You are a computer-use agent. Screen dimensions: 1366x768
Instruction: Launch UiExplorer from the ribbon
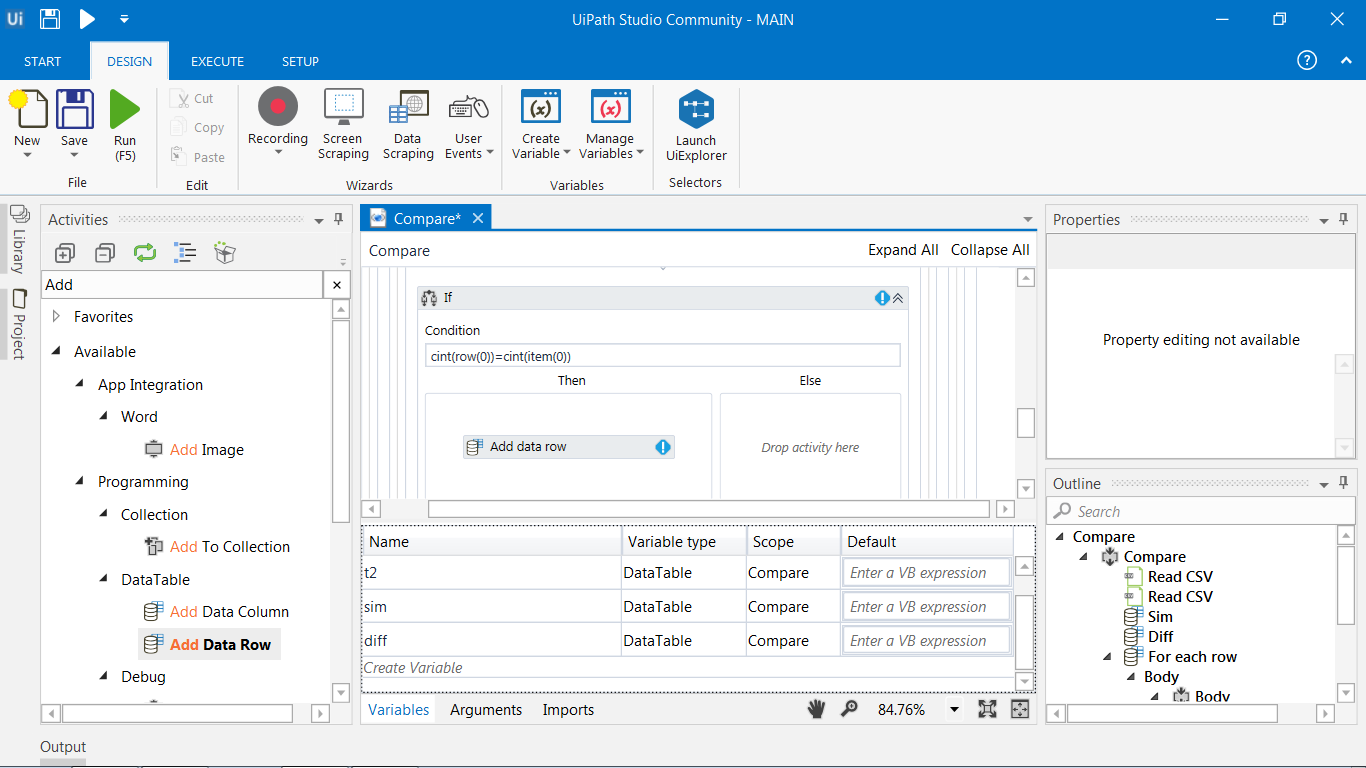(x=695, y=111)
